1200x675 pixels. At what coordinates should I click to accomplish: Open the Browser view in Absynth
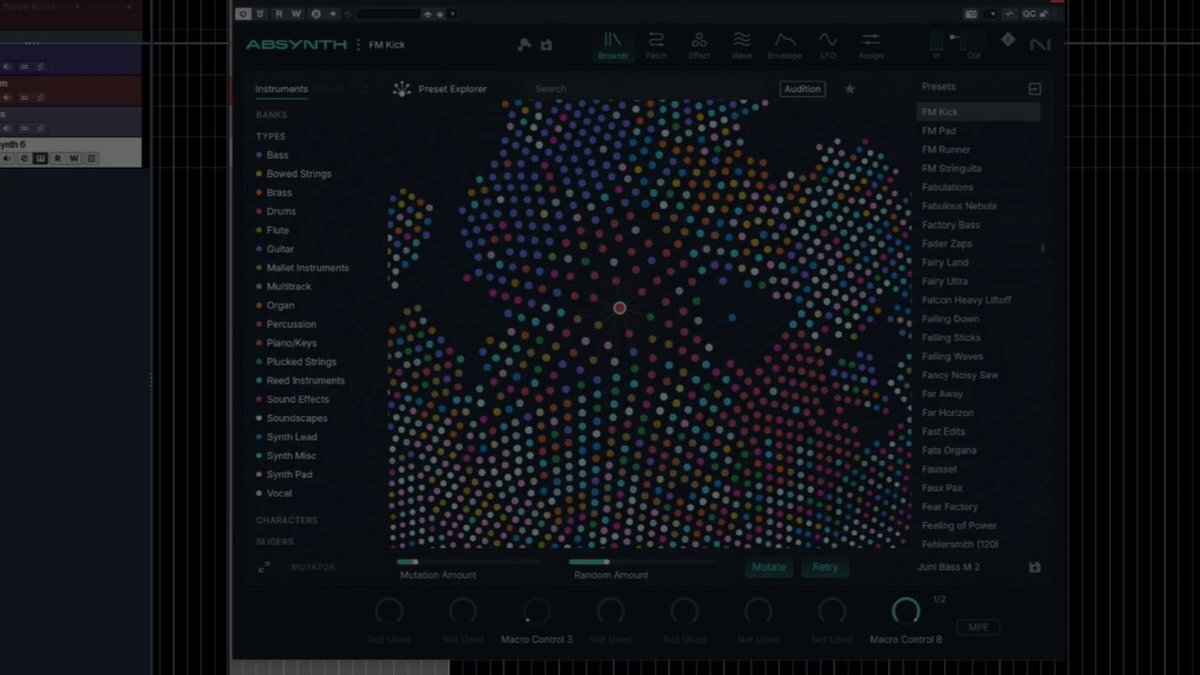click(613, 45)
